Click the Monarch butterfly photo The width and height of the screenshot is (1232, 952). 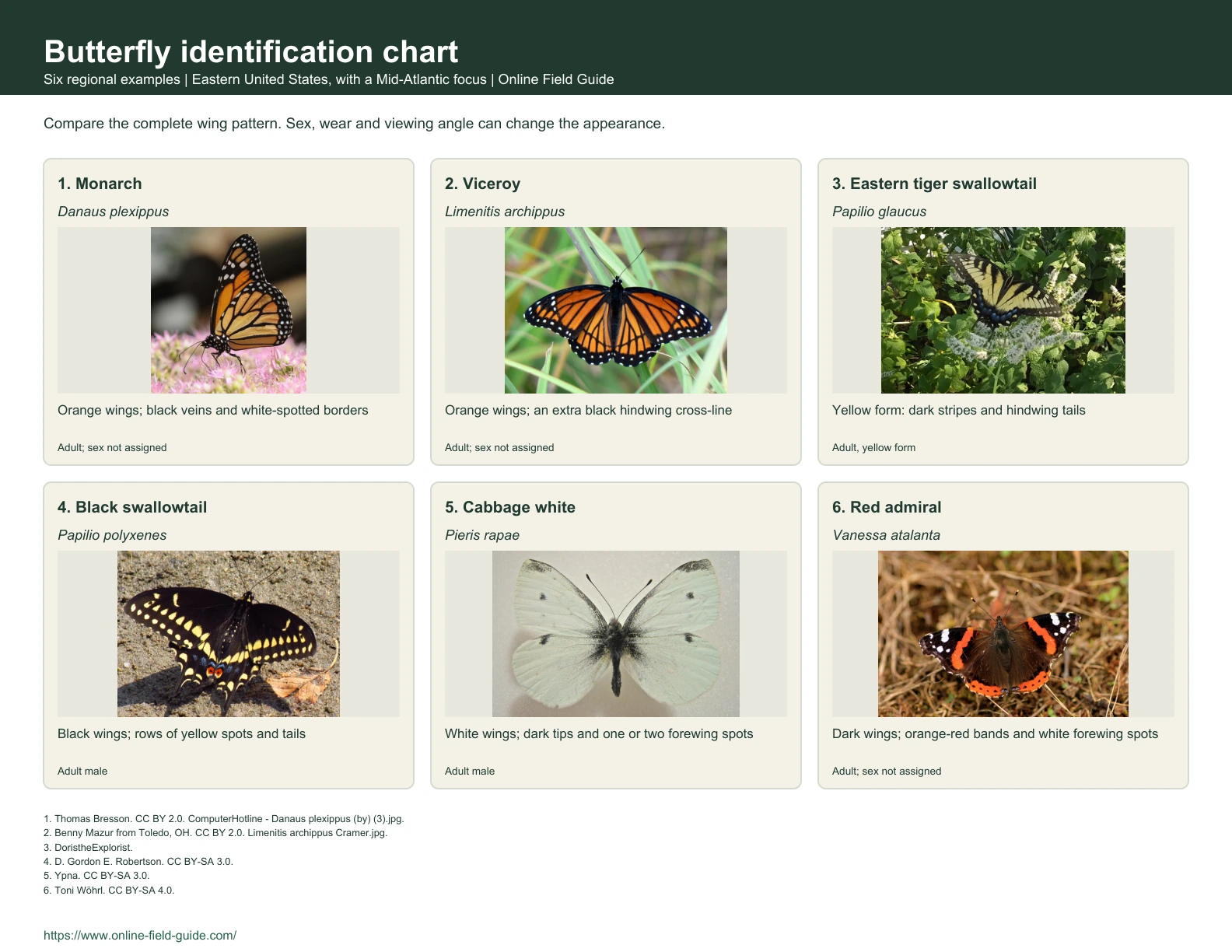tap(229, 310)
